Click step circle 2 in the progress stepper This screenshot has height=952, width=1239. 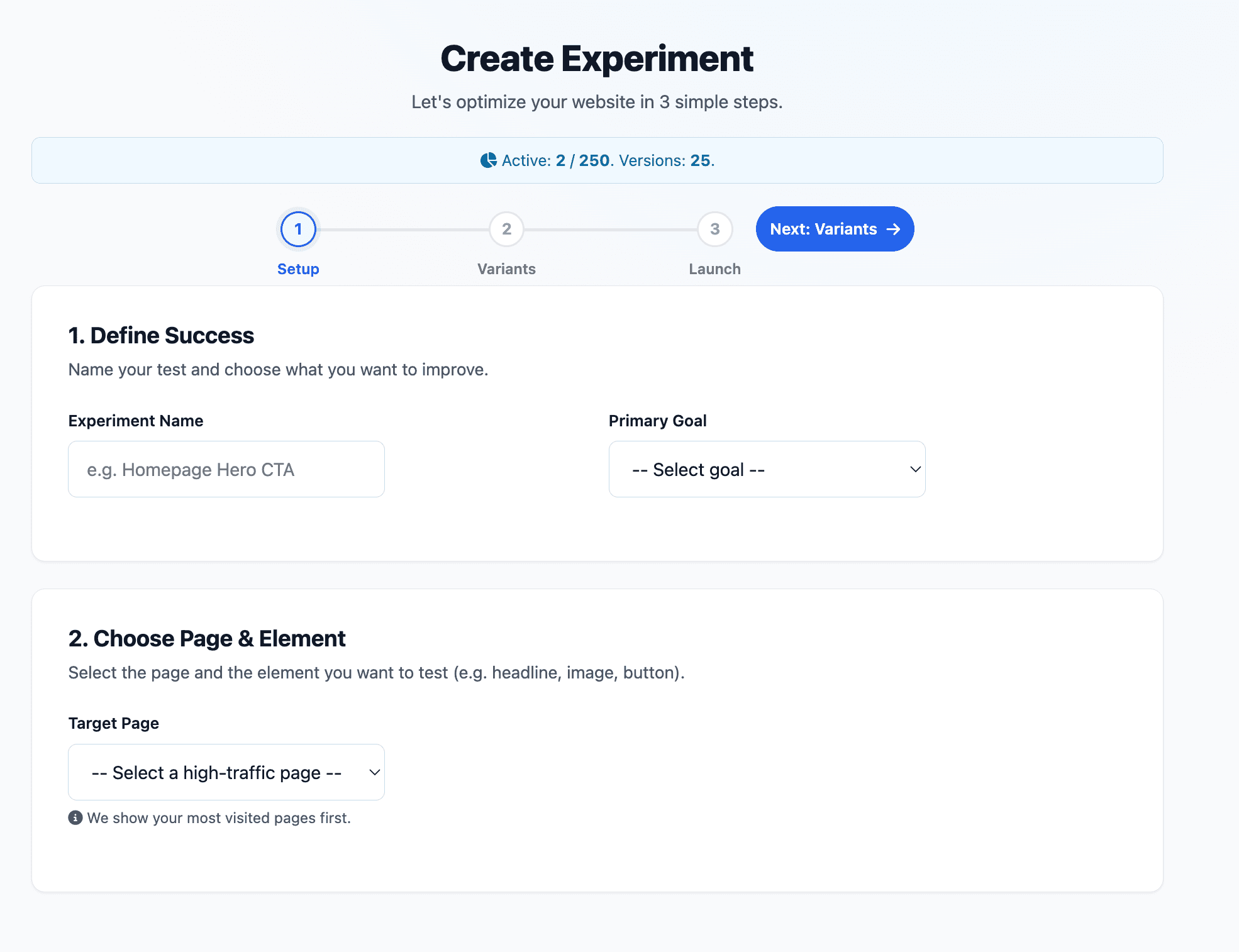(x=506, y=229)
